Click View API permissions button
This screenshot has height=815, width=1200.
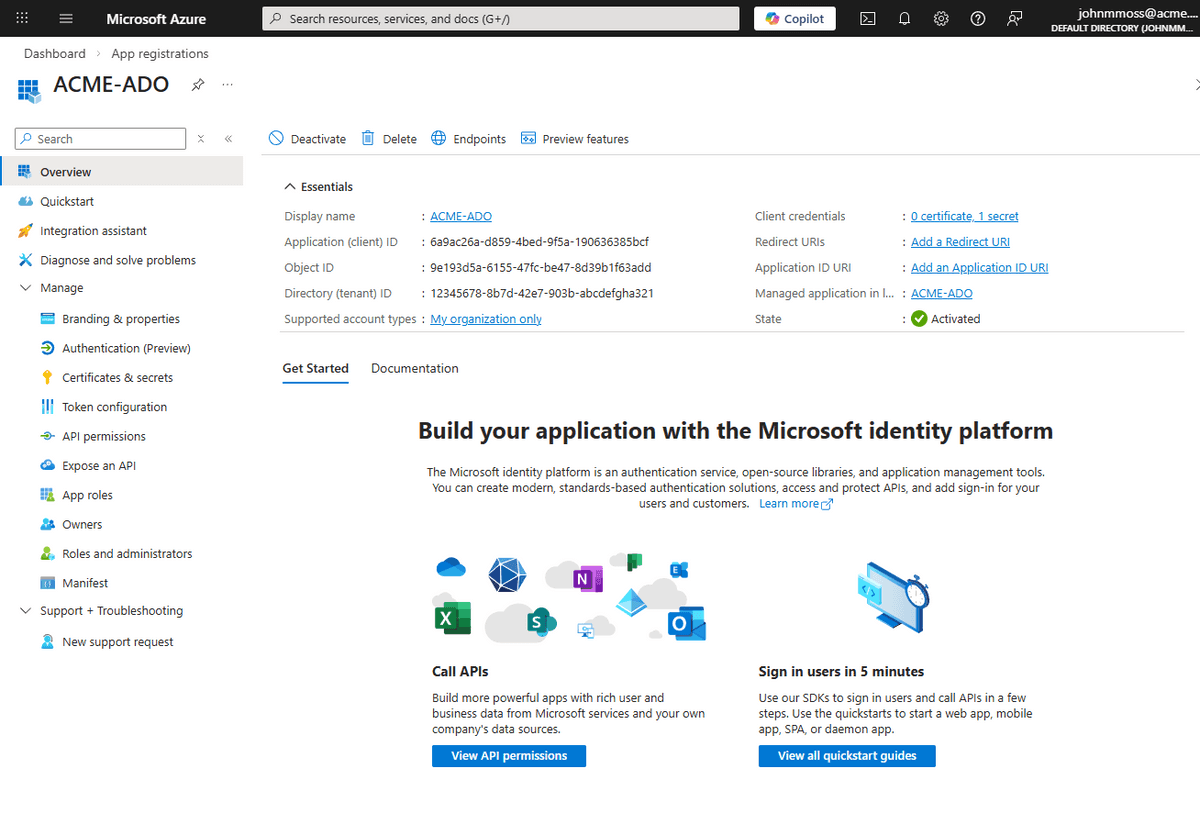[x=508, y=755]
